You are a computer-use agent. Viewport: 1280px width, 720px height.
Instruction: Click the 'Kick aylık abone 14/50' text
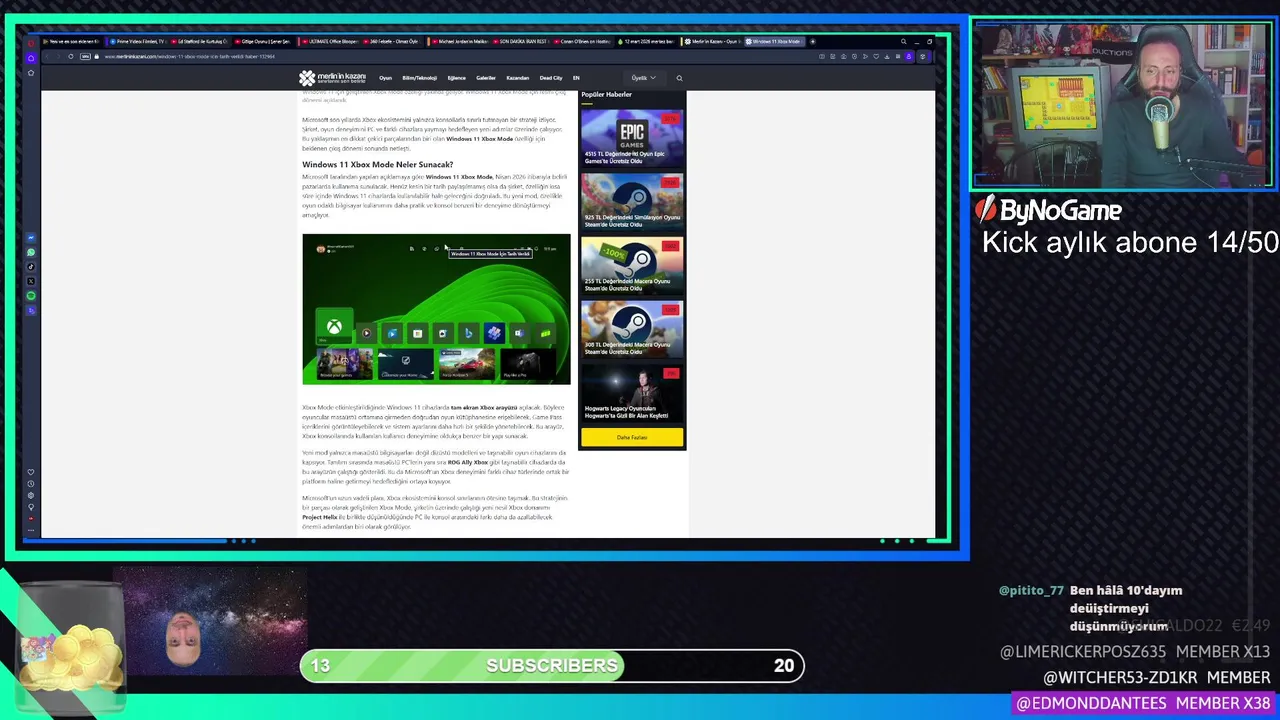tap(1130, 242)
